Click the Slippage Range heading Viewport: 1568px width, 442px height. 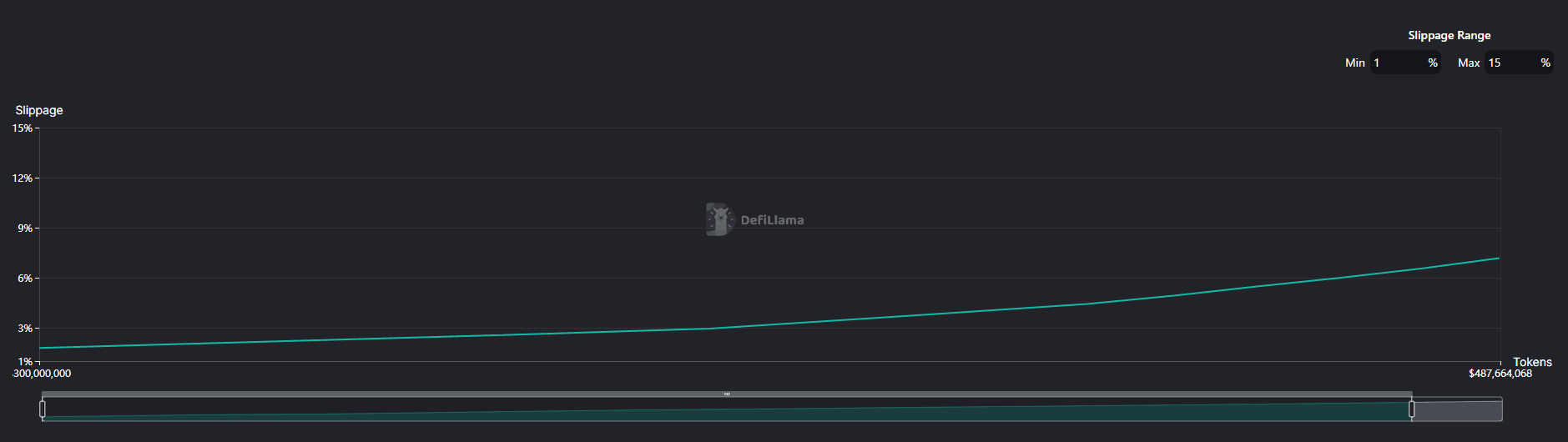click(1449, 35)
